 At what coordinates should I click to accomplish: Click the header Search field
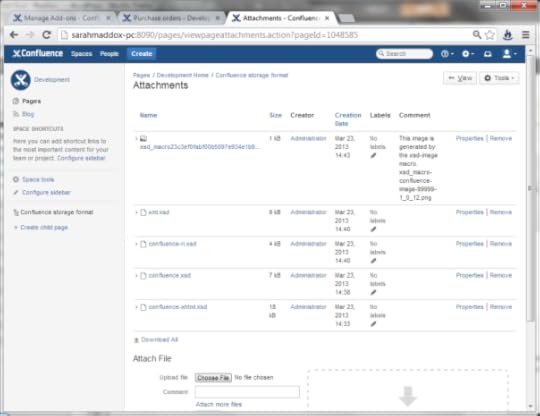tap(404, 54)
